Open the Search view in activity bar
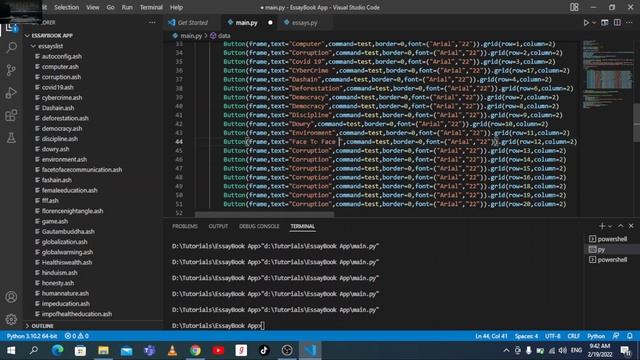 11,47
